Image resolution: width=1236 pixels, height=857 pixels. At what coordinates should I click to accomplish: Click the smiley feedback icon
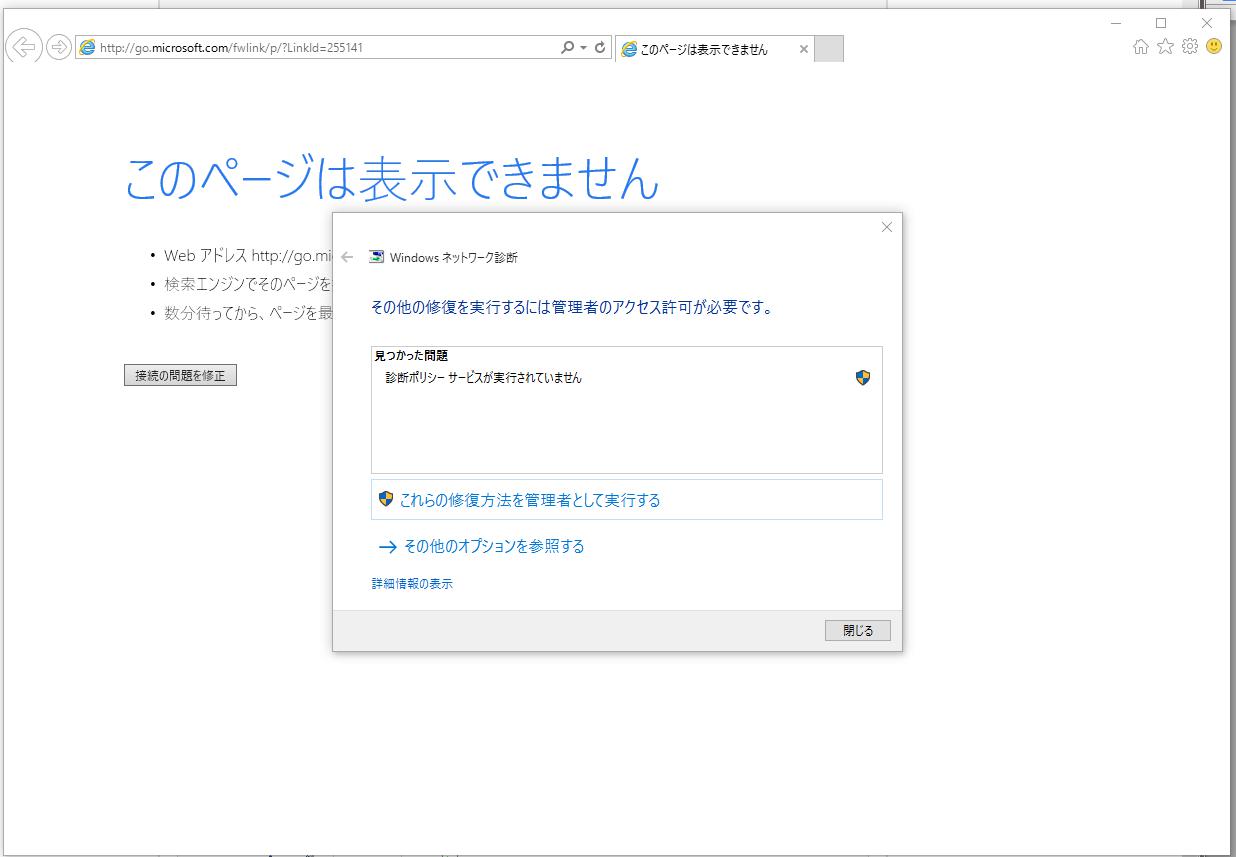(1214, 46)
